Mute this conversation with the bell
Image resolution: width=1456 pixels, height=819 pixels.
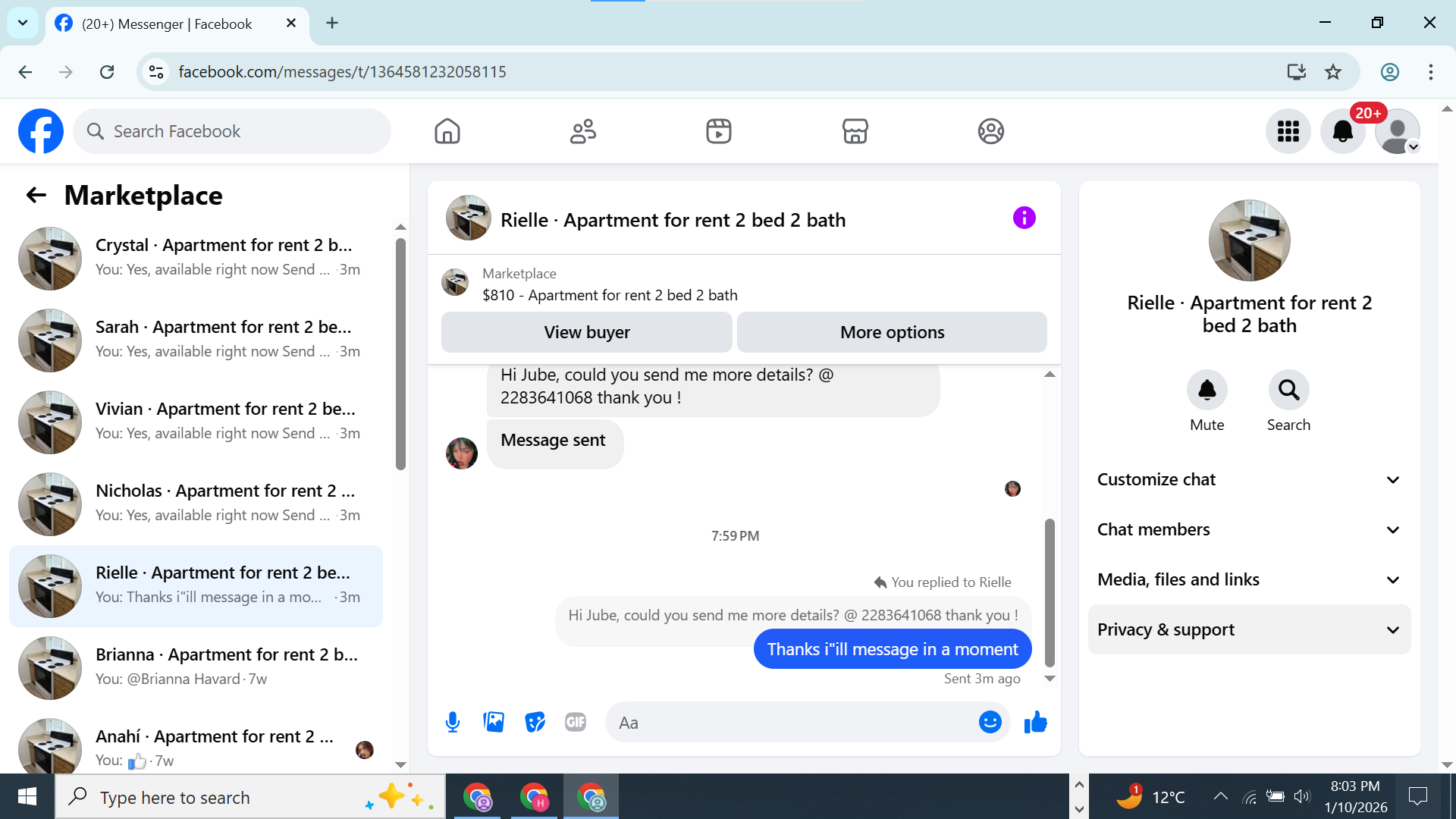pyautogui.click(x=1207, y=391)
